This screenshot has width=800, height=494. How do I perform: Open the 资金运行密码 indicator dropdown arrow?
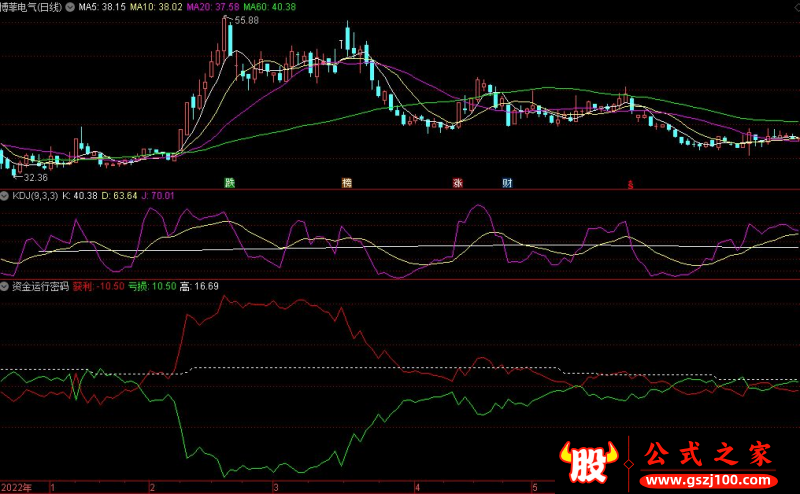5,287
